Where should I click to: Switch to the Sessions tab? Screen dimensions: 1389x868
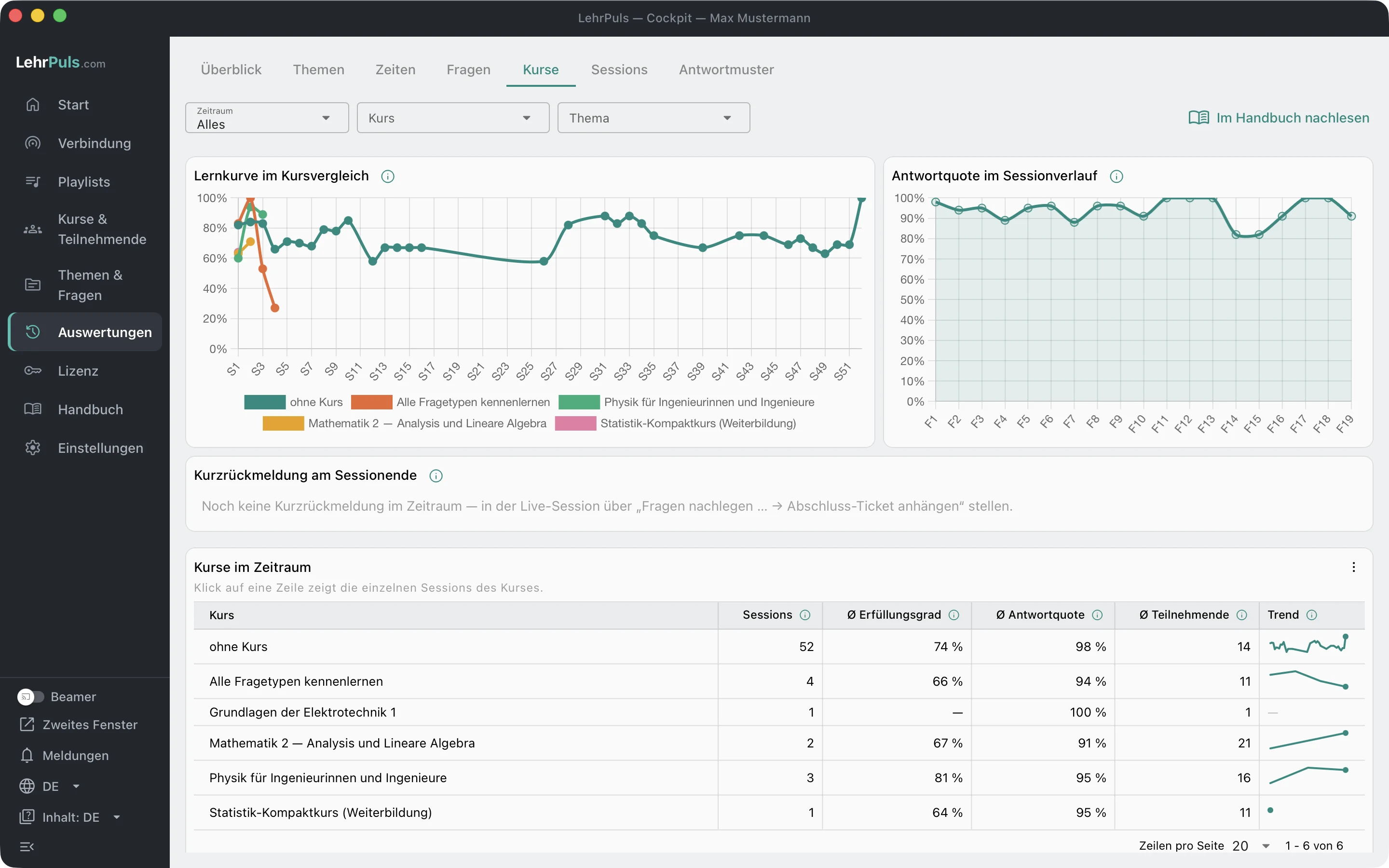[619, 69]
